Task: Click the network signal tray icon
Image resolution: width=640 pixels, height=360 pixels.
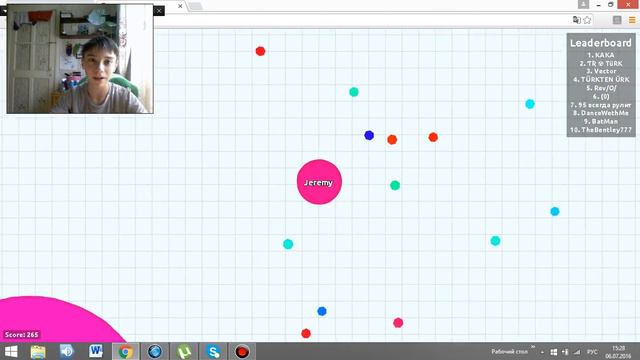Action: point(577,352)
